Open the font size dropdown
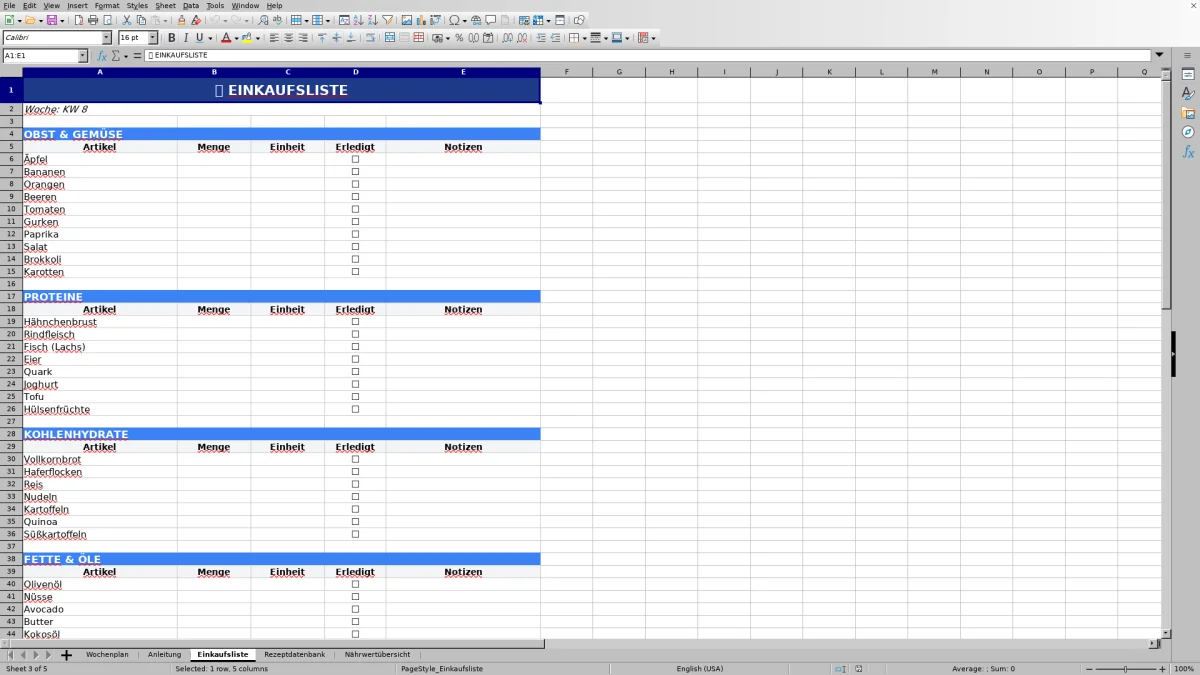This screenshot has height=675, width=1200. [x=151, y=38]
